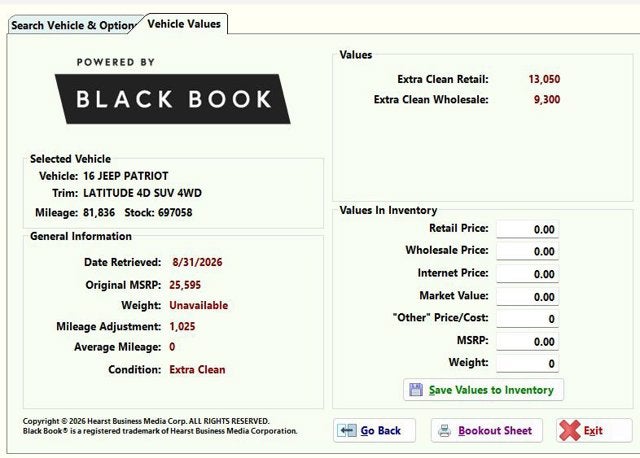Click the Extra Clean Retail label

pos(443,79)
